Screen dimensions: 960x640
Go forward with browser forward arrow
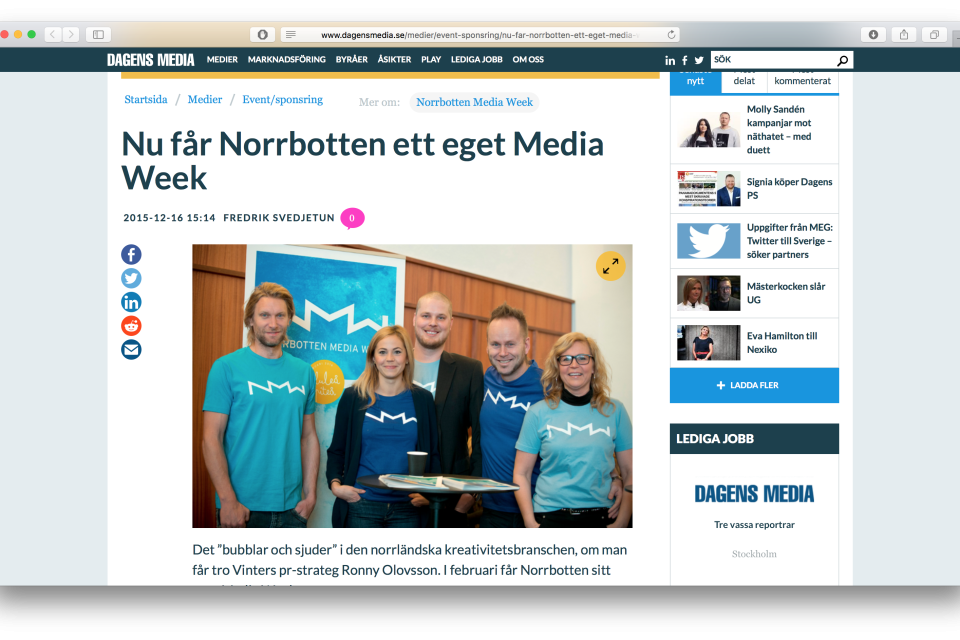tap(70, 34)
